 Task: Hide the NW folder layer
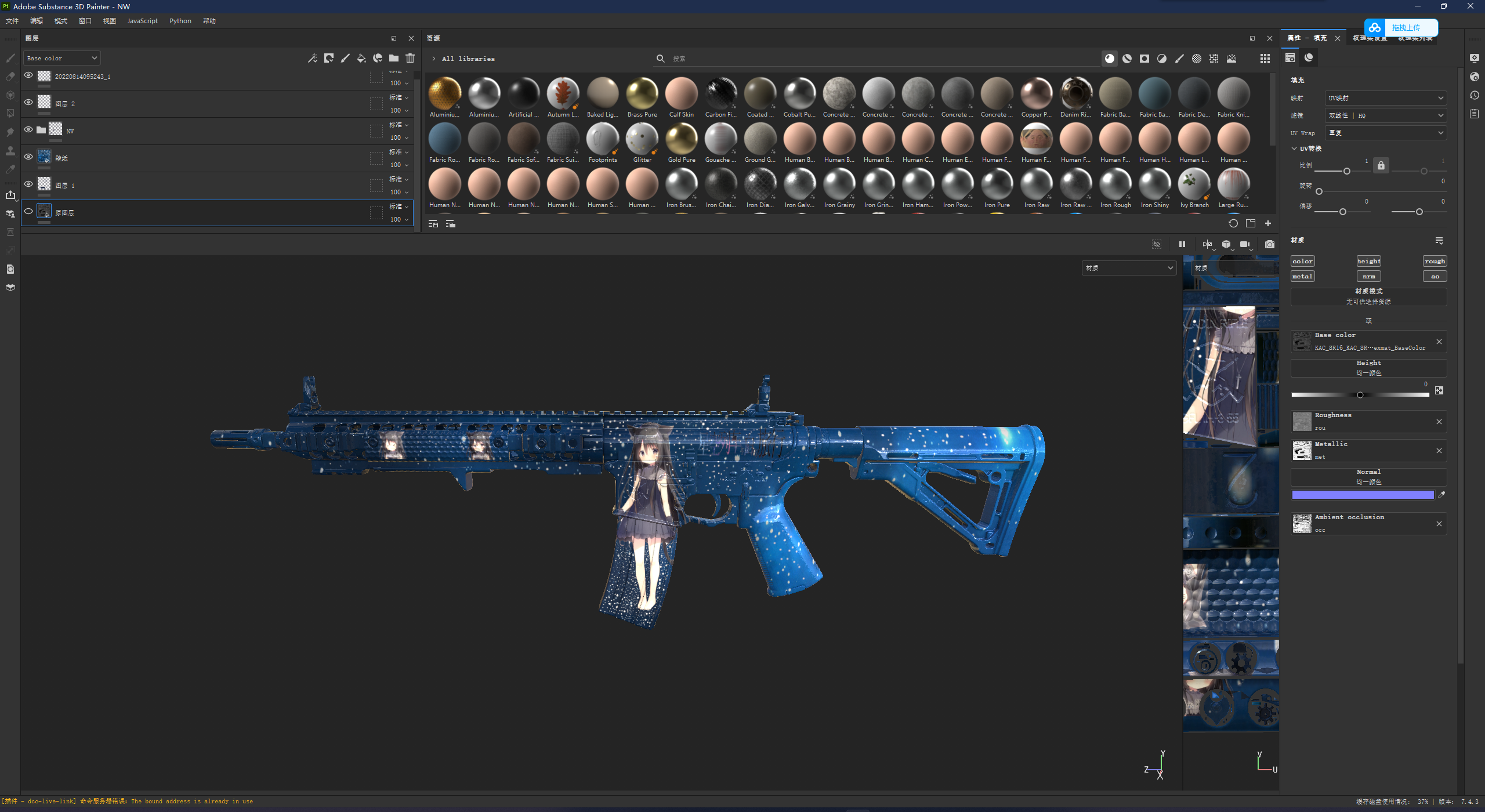(28, 129)
